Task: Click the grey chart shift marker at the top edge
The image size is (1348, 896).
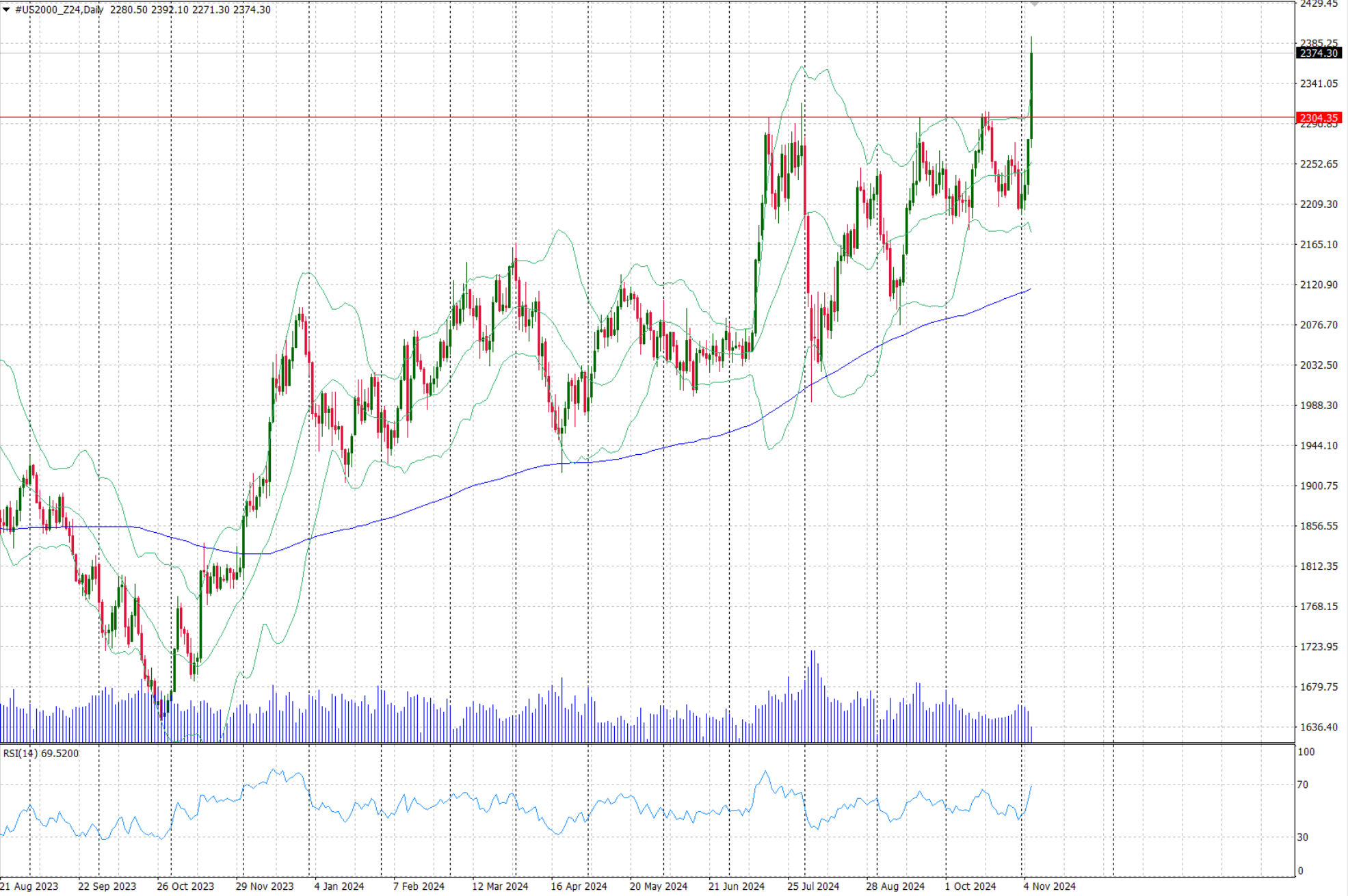Action: [x=1035, y=3]
